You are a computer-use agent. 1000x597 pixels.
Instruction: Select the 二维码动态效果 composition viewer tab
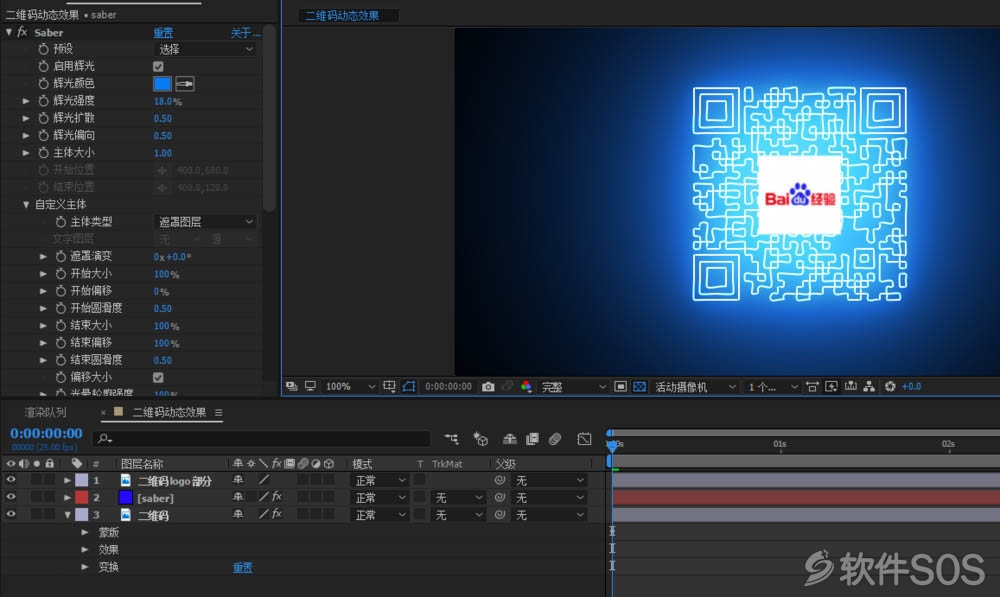click(x=342, y=15)
